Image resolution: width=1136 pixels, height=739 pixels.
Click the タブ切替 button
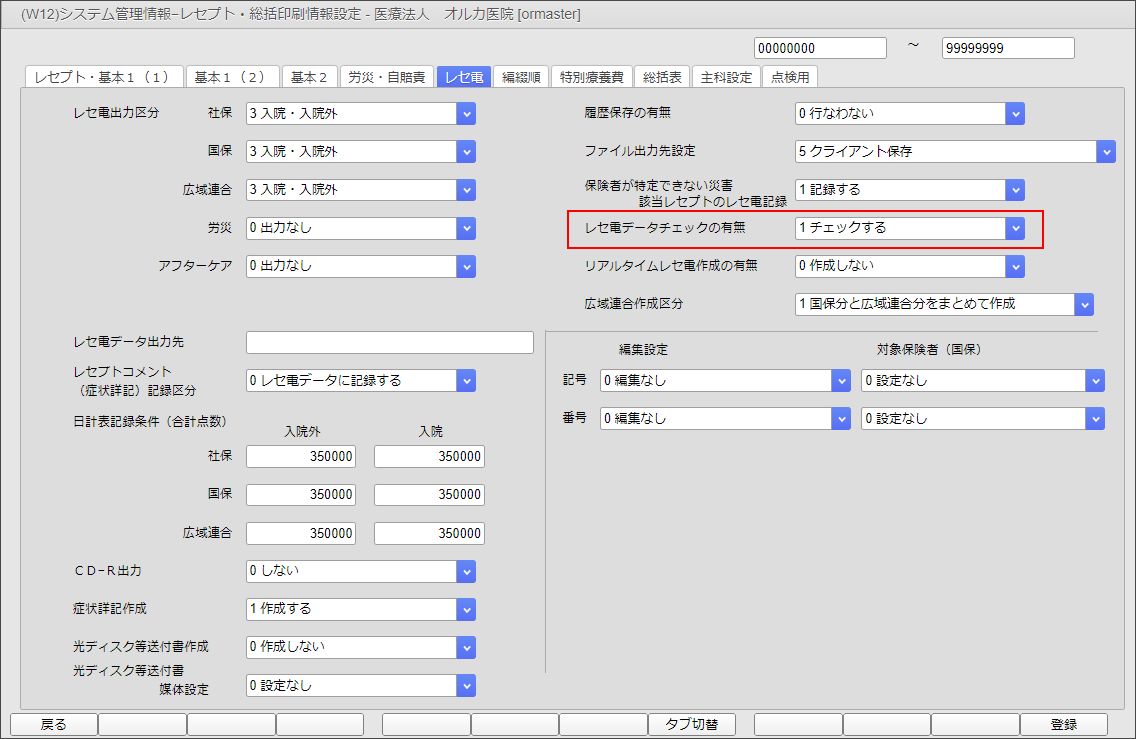(x=692, y=724)
